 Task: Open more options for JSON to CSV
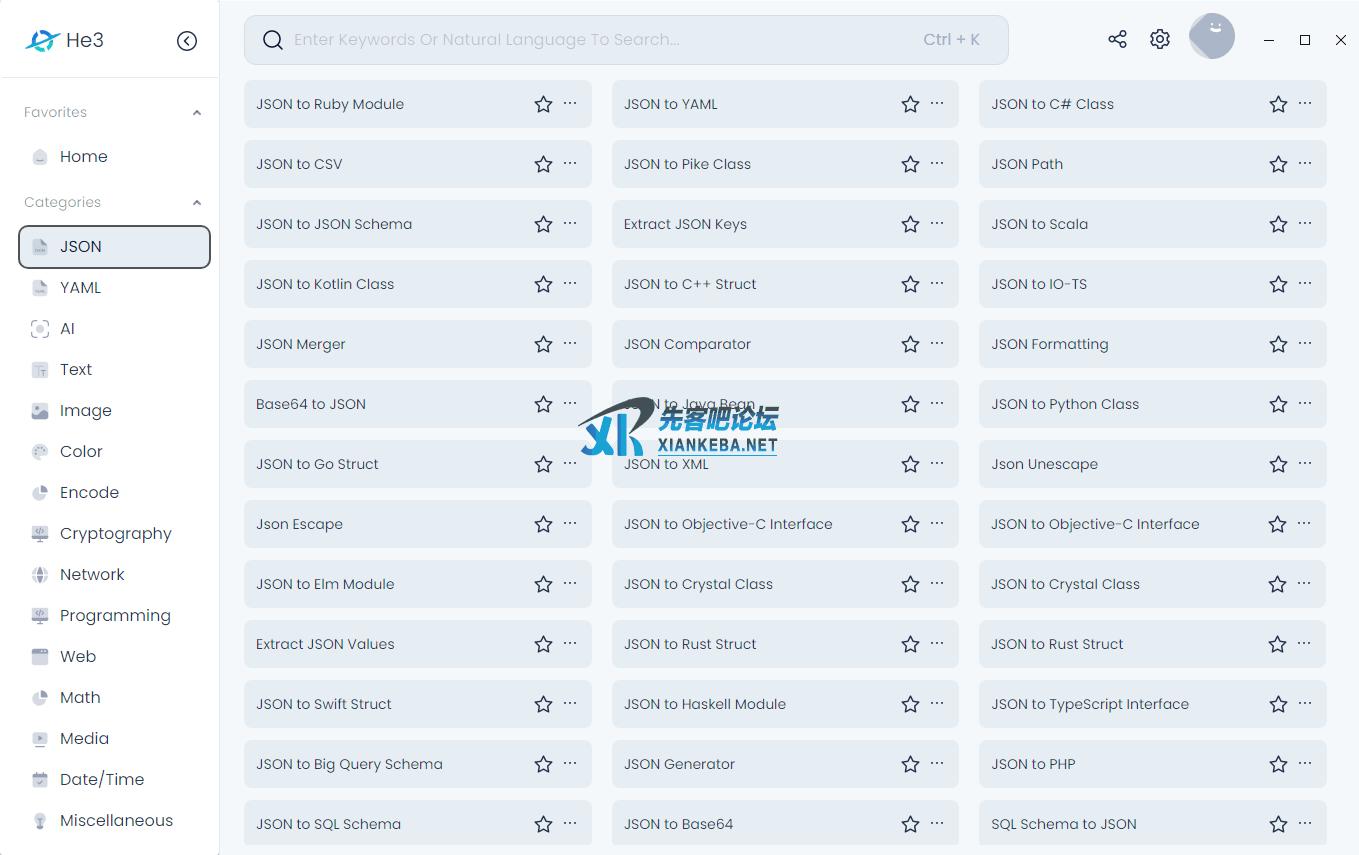pos(570,163)
